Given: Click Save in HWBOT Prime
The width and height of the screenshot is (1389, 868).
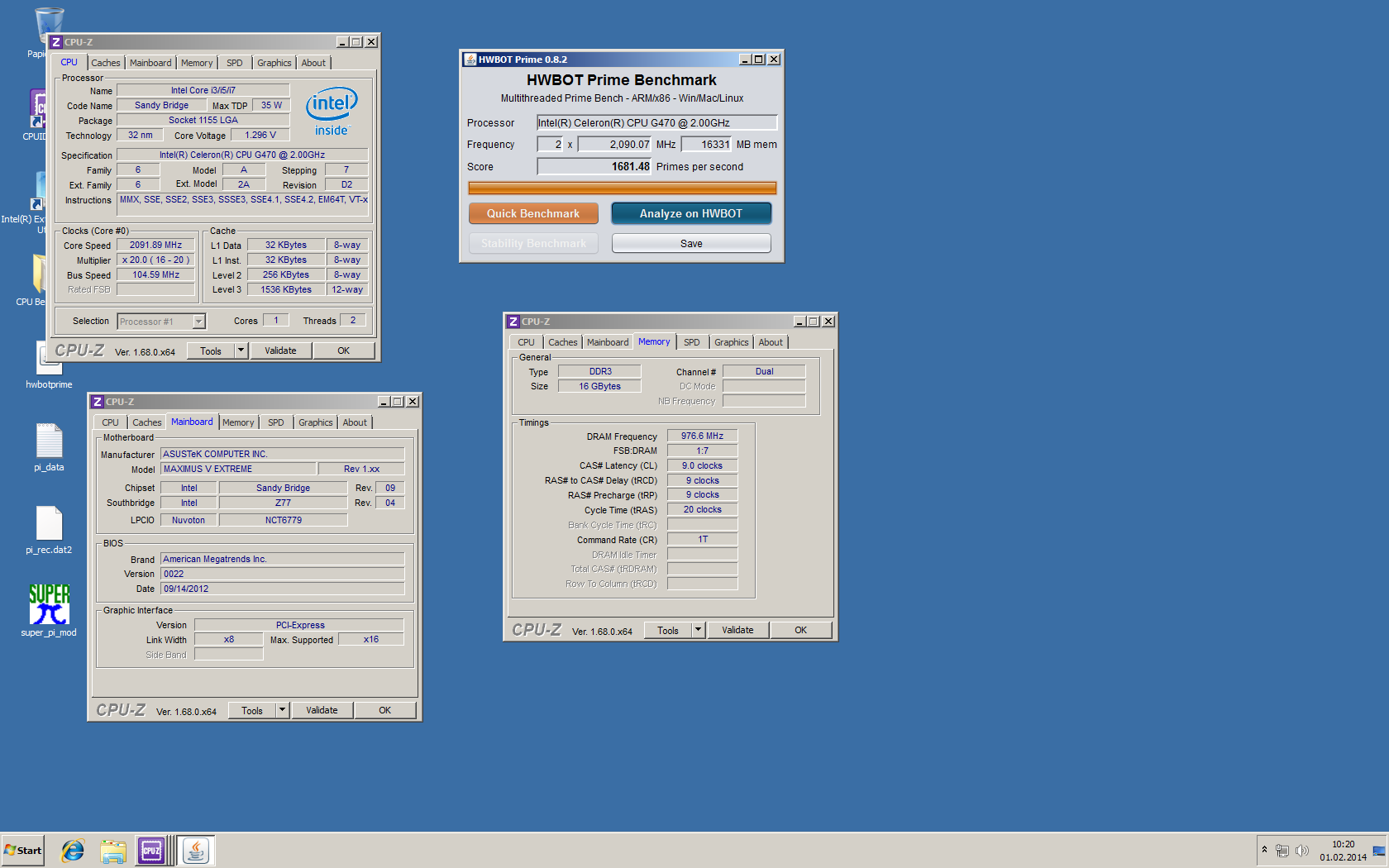Looking at the screenshot, I should click(691, 243).
